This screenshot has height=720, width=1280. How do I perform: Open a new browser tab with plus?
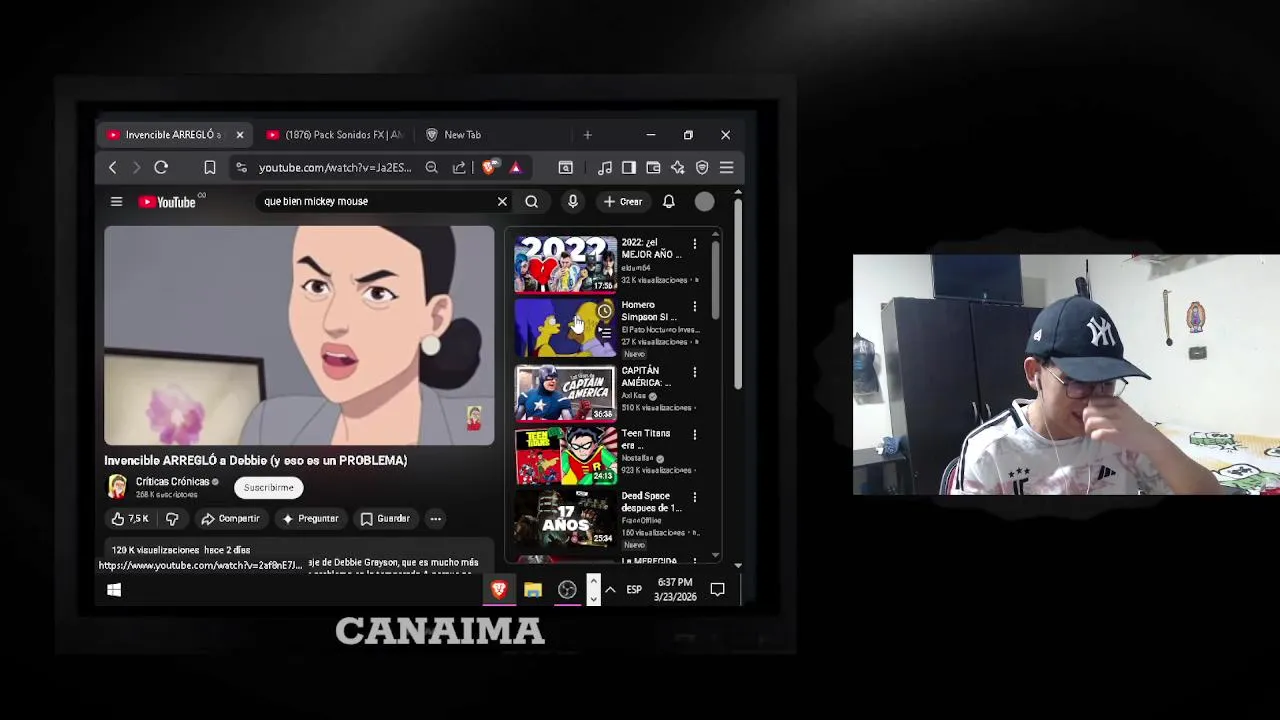pos(588,135)
